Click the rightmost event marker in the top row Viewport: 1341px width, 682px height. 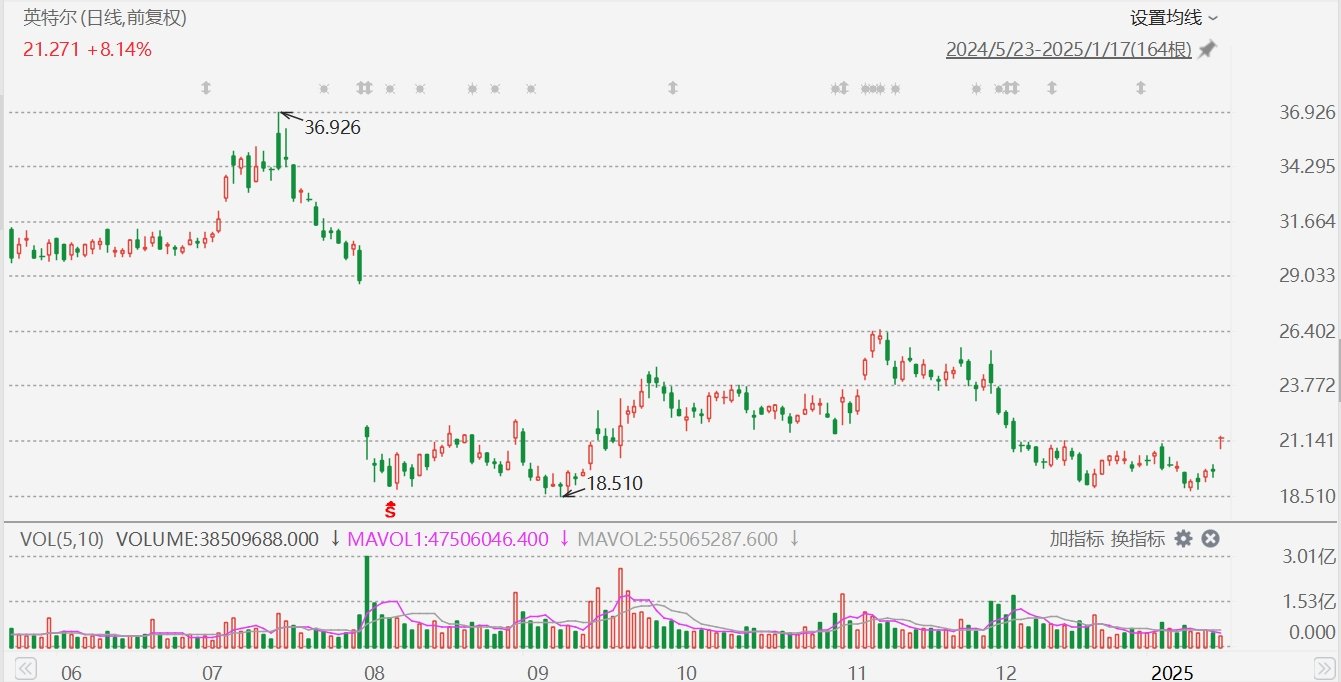(1141, 88)
